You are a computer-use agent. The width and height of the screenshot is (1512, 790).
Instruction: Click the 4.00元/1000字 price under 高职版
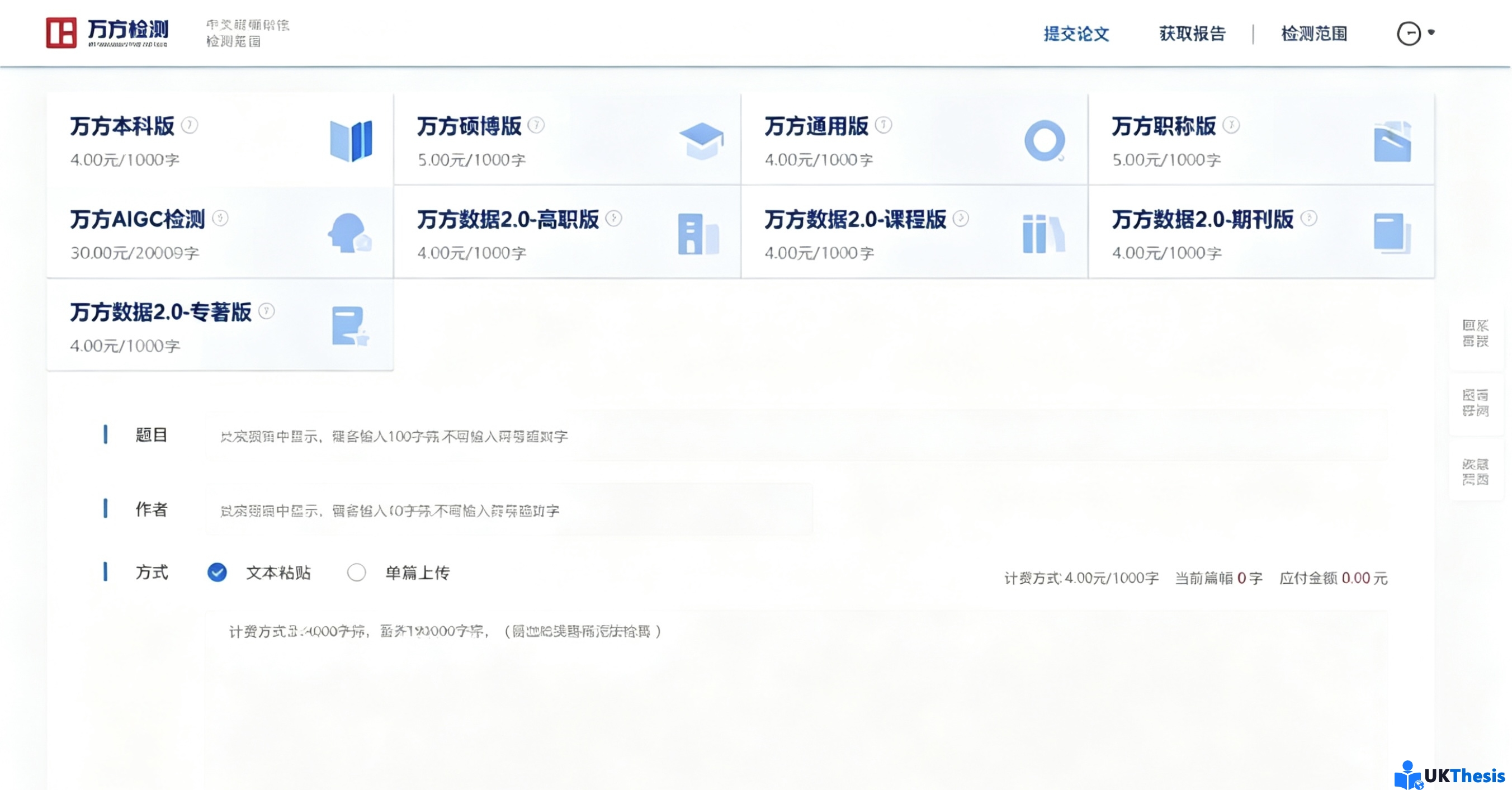(472, 252)
